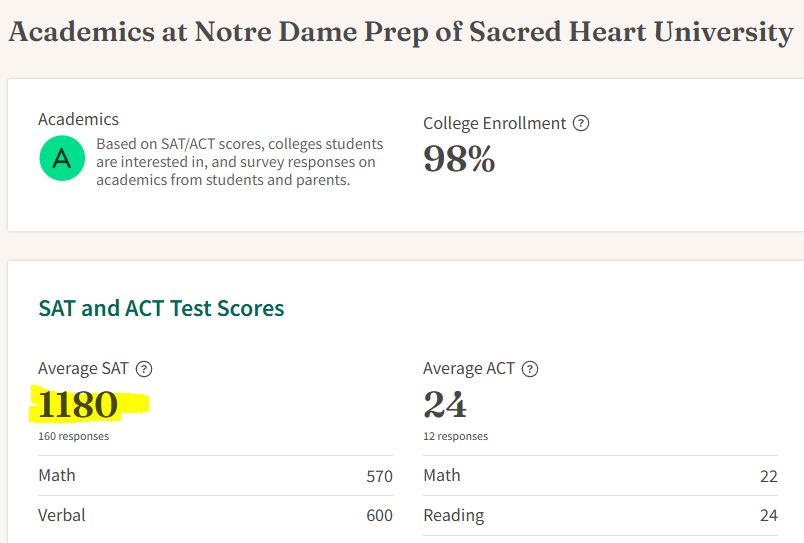Click the Academics at Notre Dame Prep title
Viewport: 804px width, 543px height.
(401, 32)
